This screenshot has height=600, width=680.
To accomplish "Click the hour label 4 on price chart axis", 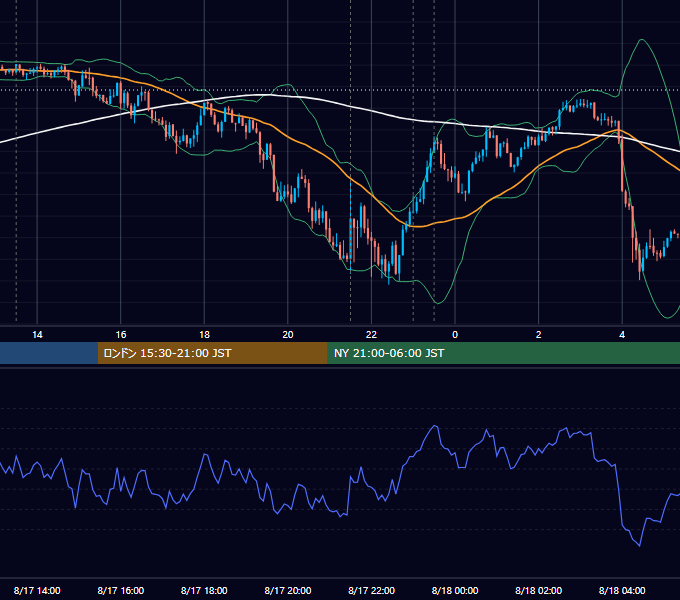I will tap(622, 335).
